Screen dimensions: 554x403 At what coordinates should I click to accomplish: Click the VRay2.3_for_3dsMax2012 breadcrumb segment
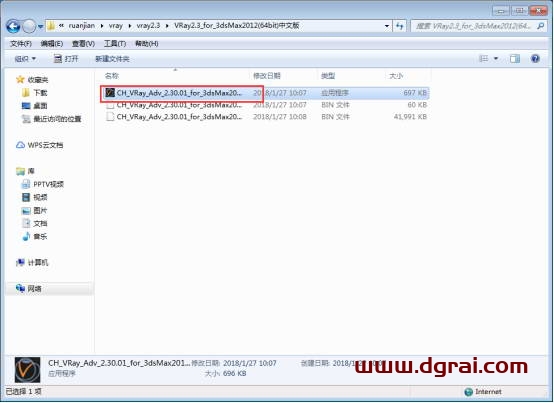click(237, 26)
